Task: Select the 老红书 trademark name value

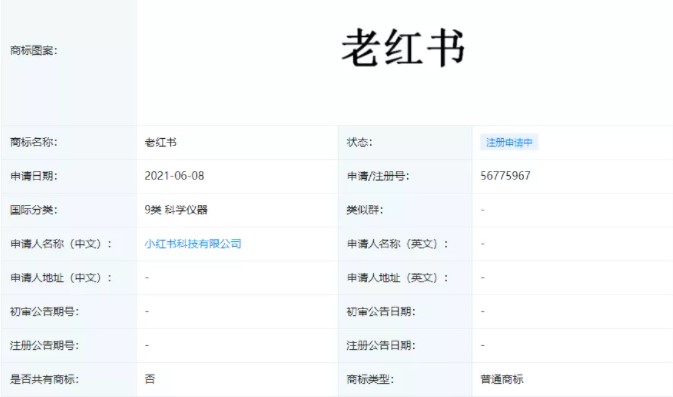Action: (x=161, y=142)
